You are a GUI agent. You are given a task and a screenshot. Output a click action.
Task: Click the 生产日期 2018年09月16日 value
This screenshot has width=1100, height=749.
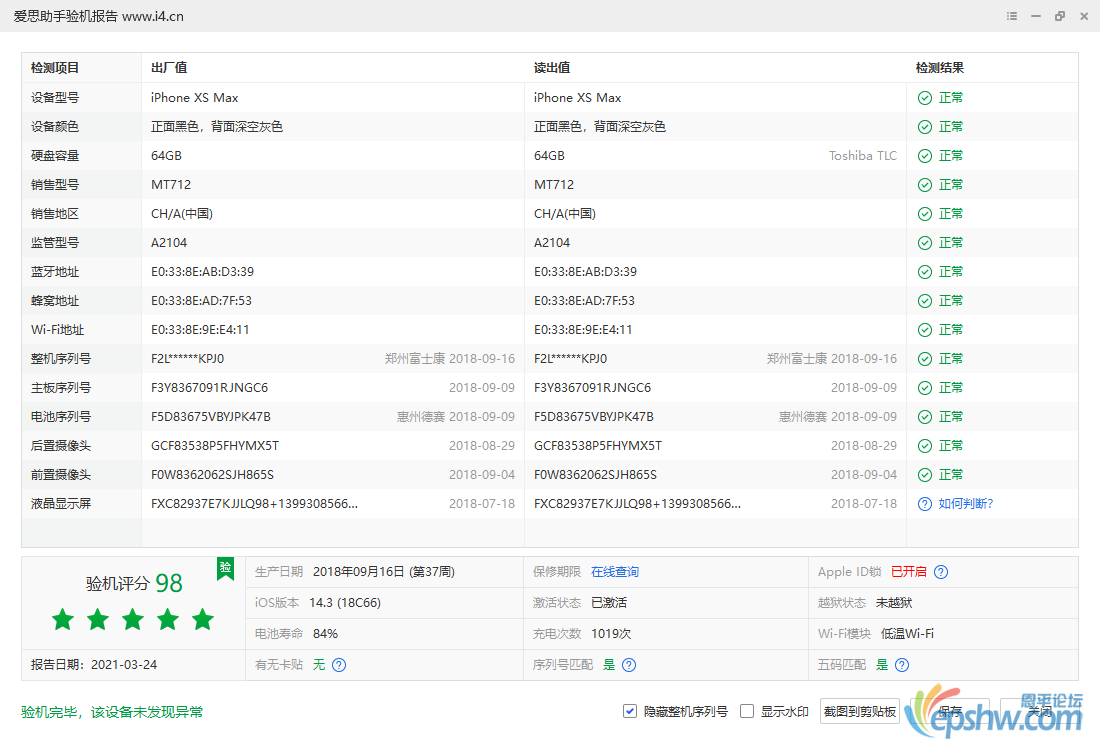pyautogui.click(x=384, y=572)
